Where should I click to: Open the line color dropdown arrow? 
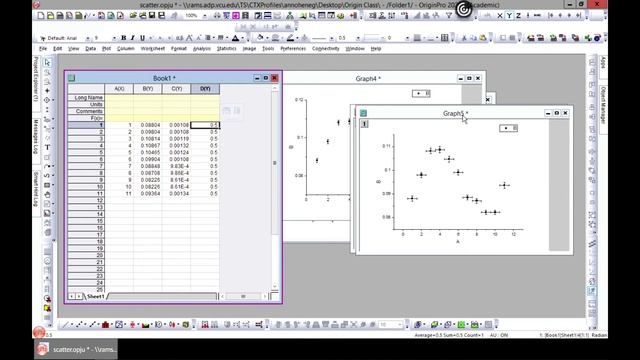(298, 38)
